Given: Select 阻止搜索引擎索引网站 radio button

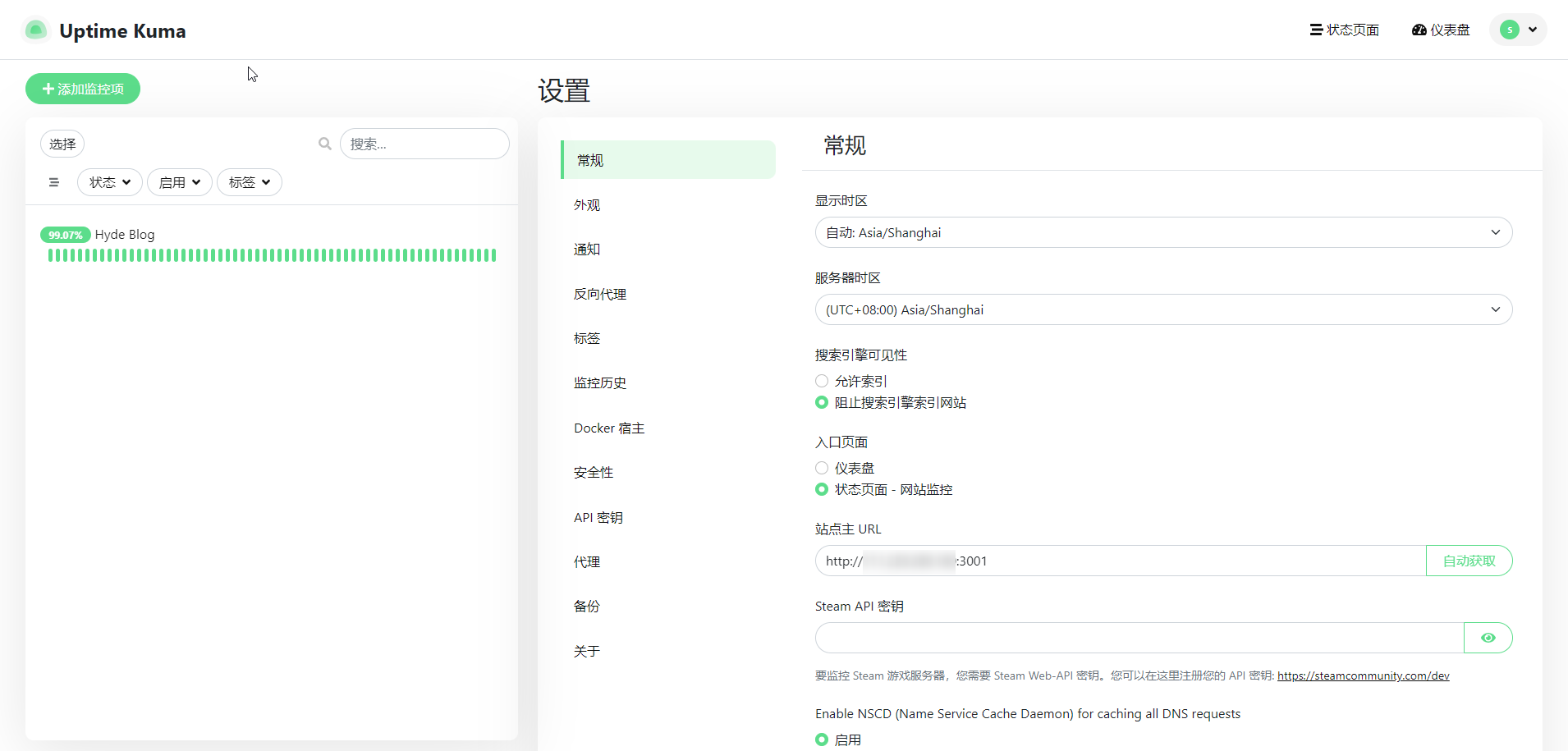Looking at the screenshot, I should (x=822, y=402).
